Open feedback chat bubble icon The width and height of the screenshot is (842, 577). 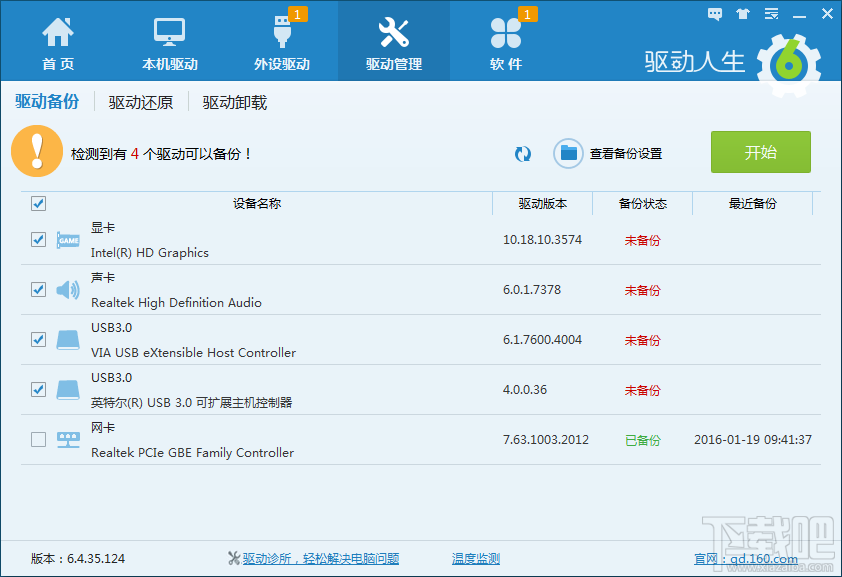tap(715, 14)
